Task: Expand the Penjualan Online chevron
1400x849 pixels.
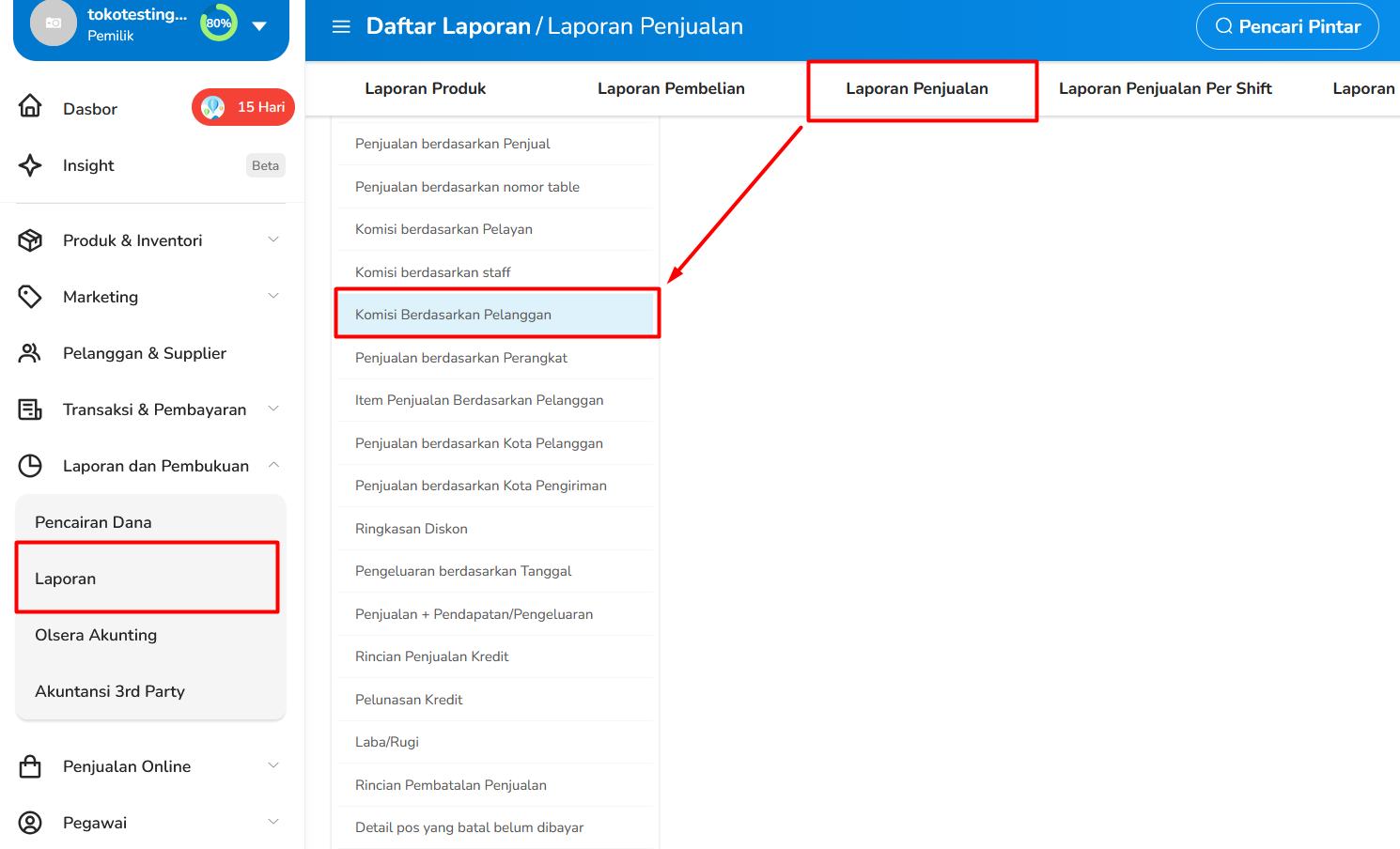Action: tap(273, 765)
